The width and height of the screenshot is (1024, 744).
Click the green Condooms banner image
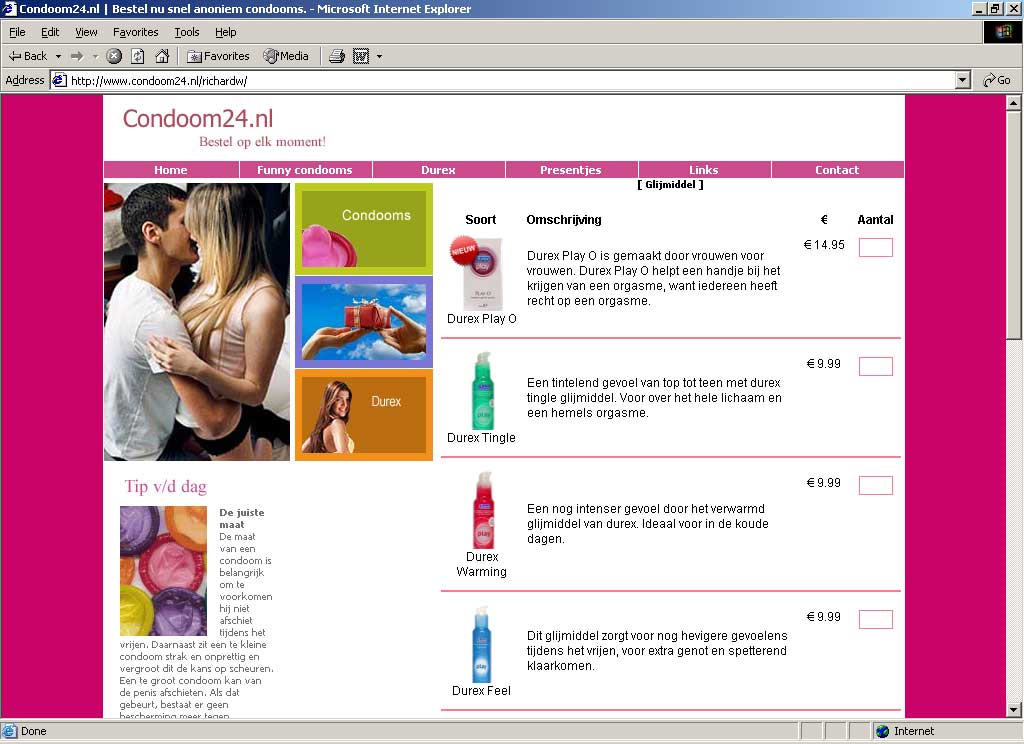pos(364,229)
